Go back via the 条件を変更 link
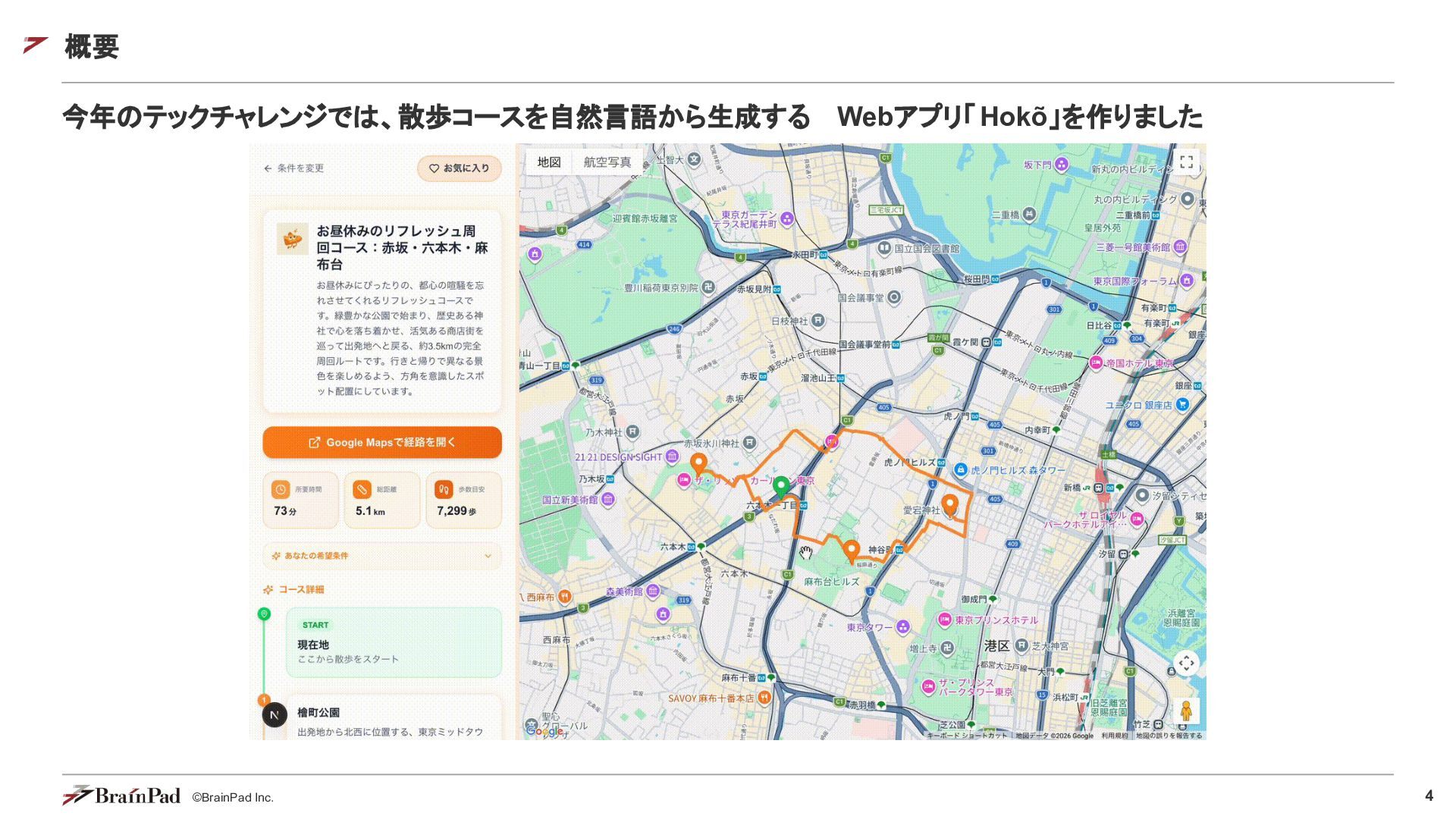The image size is (1456, 819). (293, 168)
